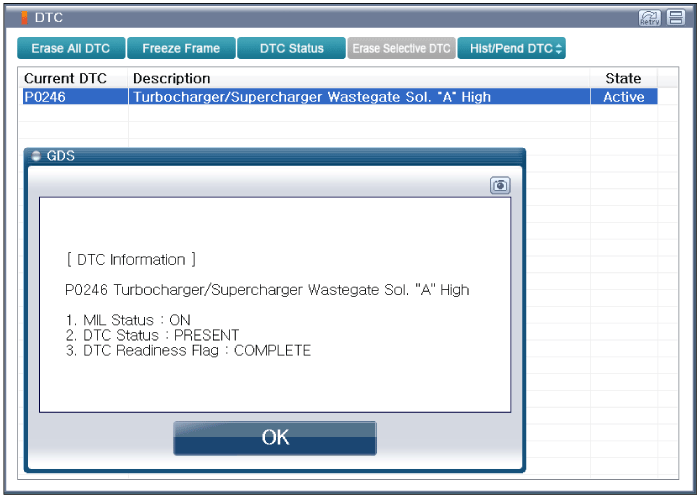Viewport: 700px width, 498px height.
Task: Click the Active state cell
Action: tap(624, 97)
